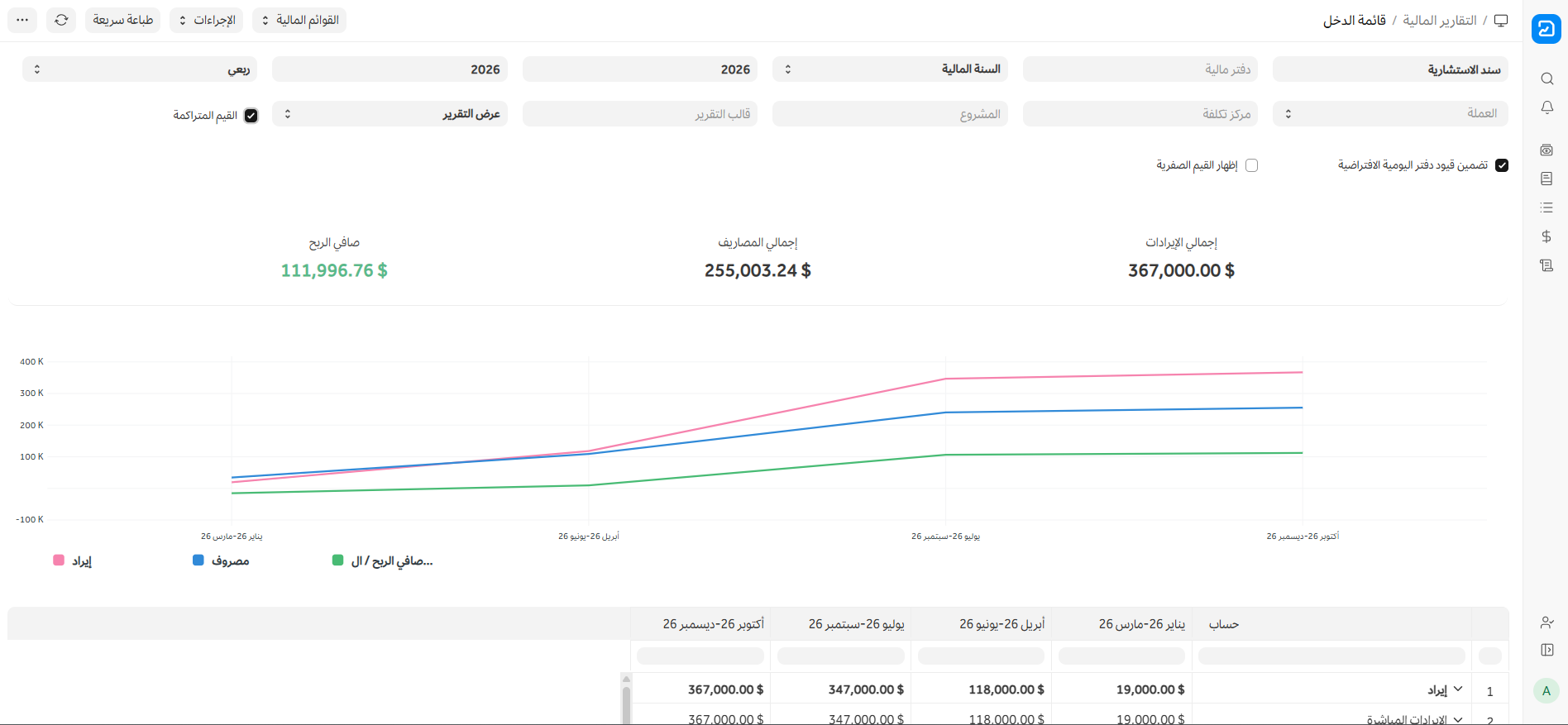Click the '111,996.76 $' net profit value
This screenshot has width=1568, height=725.
[334, 270]
